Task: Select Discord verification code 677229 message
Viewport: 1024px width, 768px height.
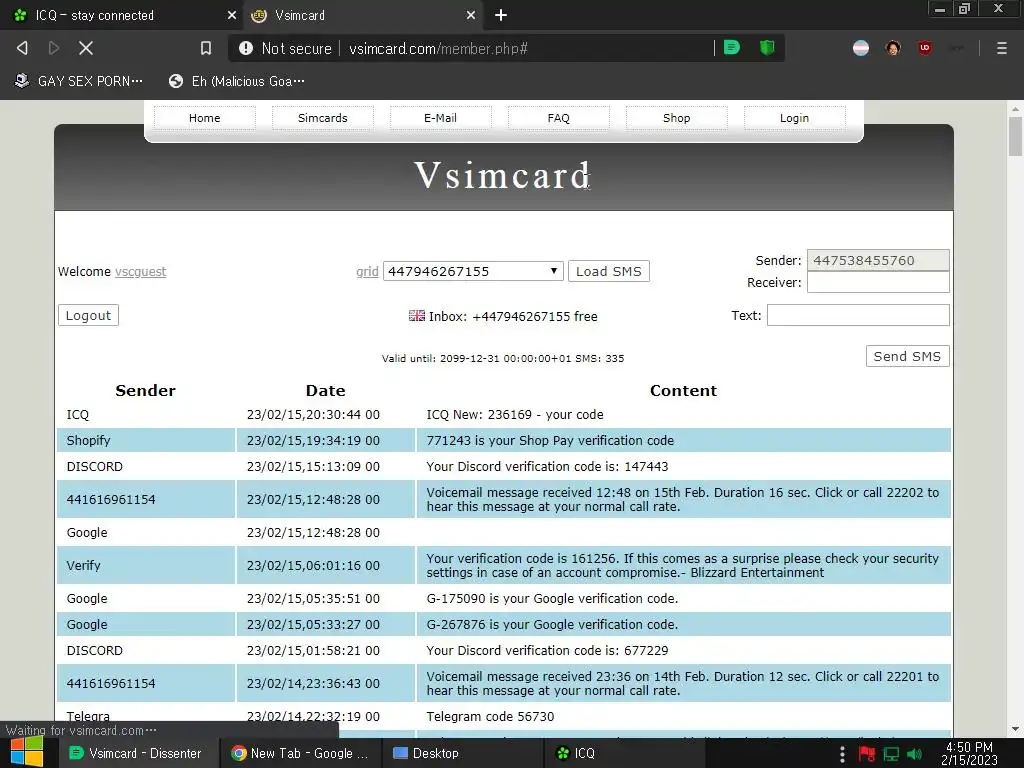Action: [547, 650]
